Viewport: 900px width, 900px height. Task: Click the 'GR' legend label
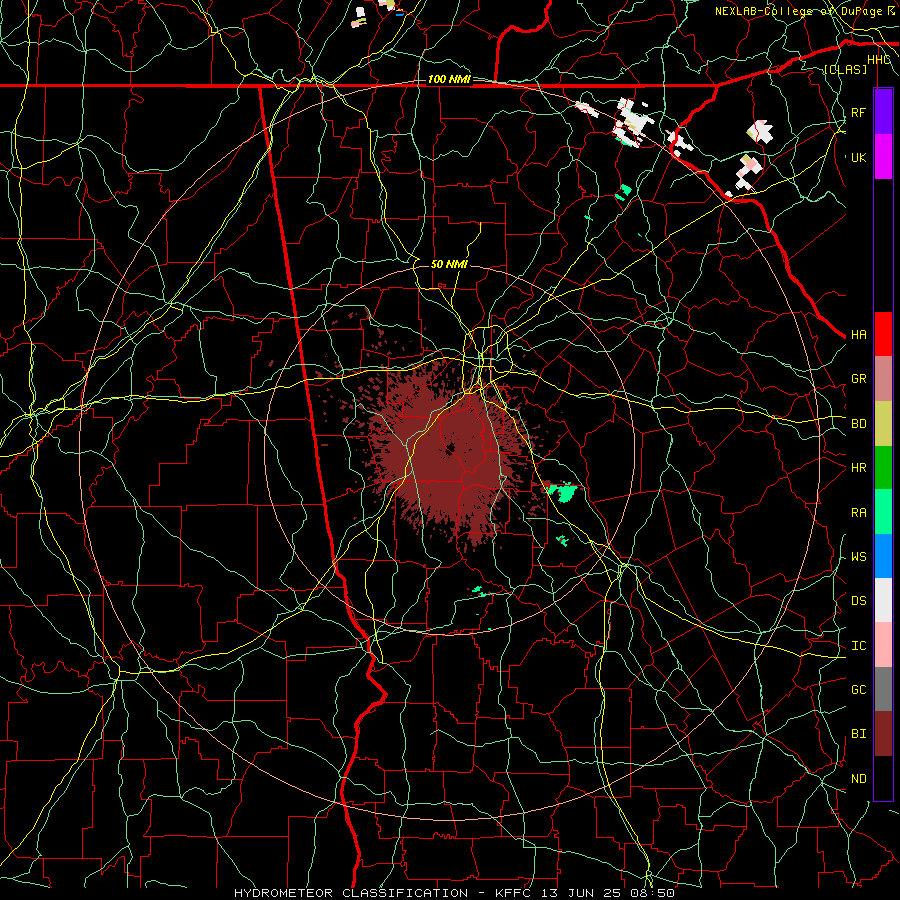click(858, 379)
